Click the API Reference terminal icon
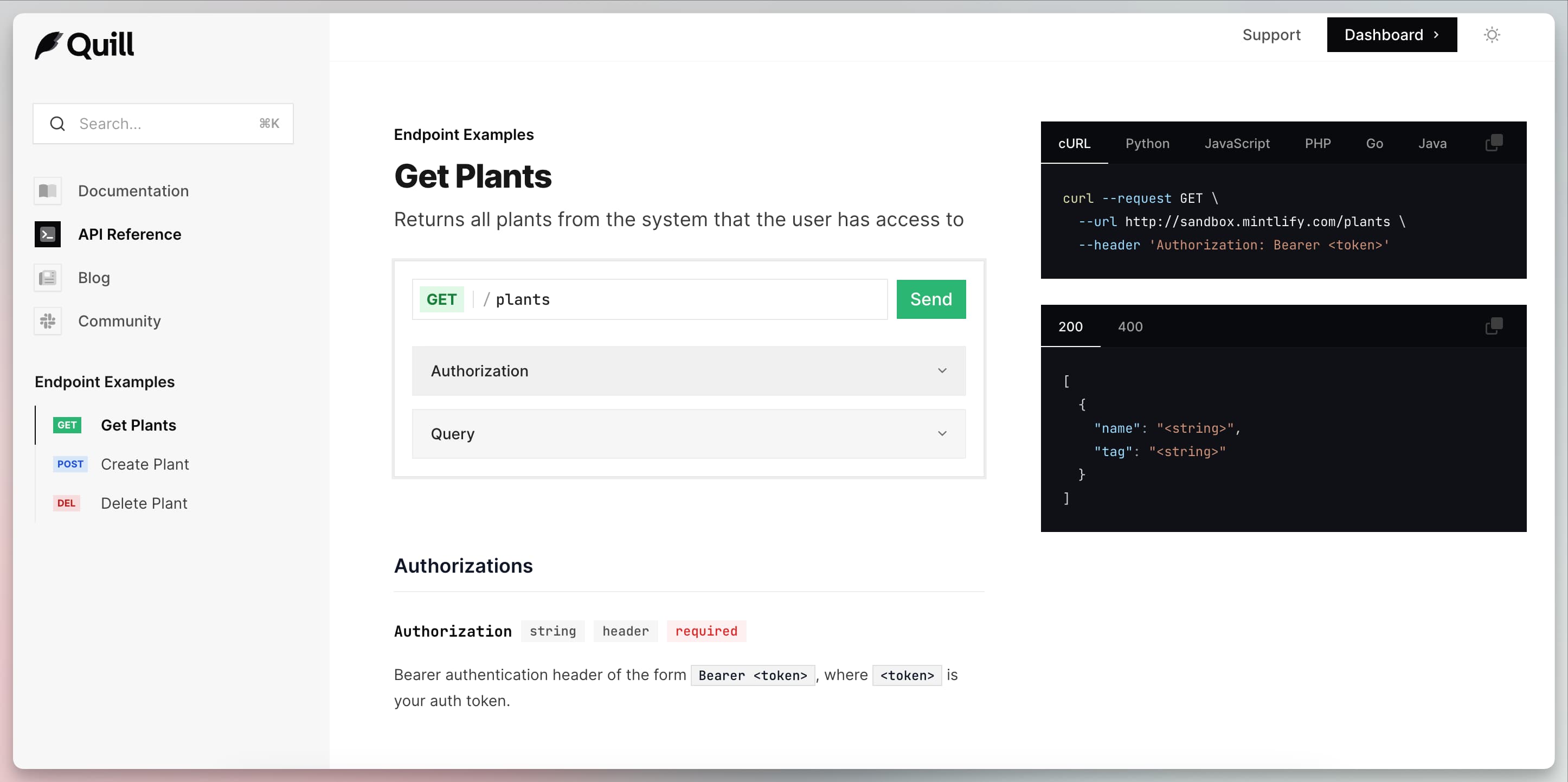 (48, 234)
